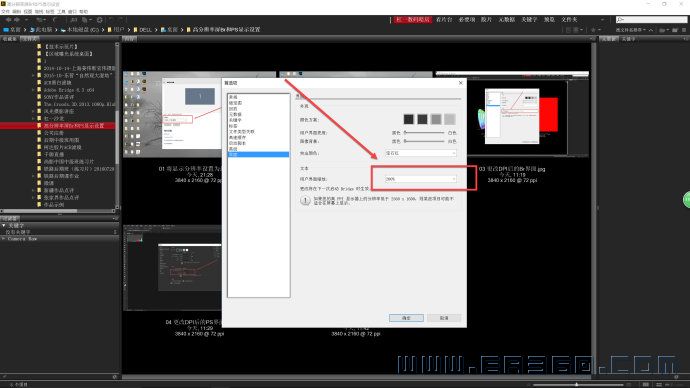Select the 胶片 workspace tab
This screenshot has width=690, height=388.
point(486,20)
